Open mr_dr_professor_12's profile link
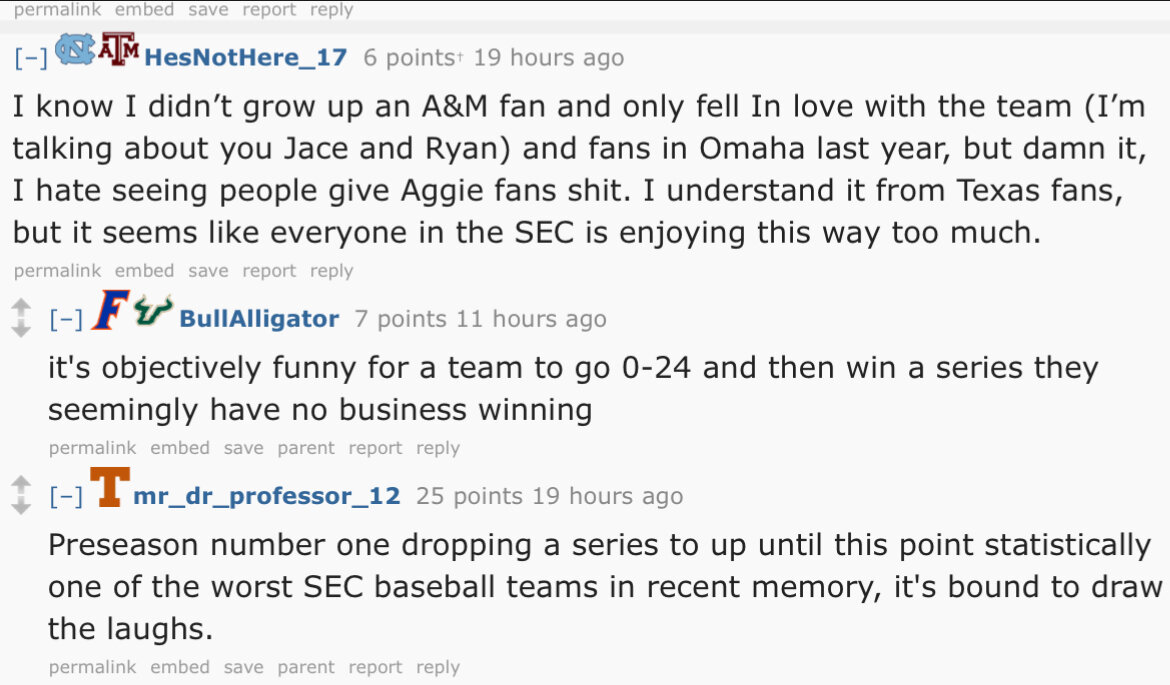 tap(266, 496)
